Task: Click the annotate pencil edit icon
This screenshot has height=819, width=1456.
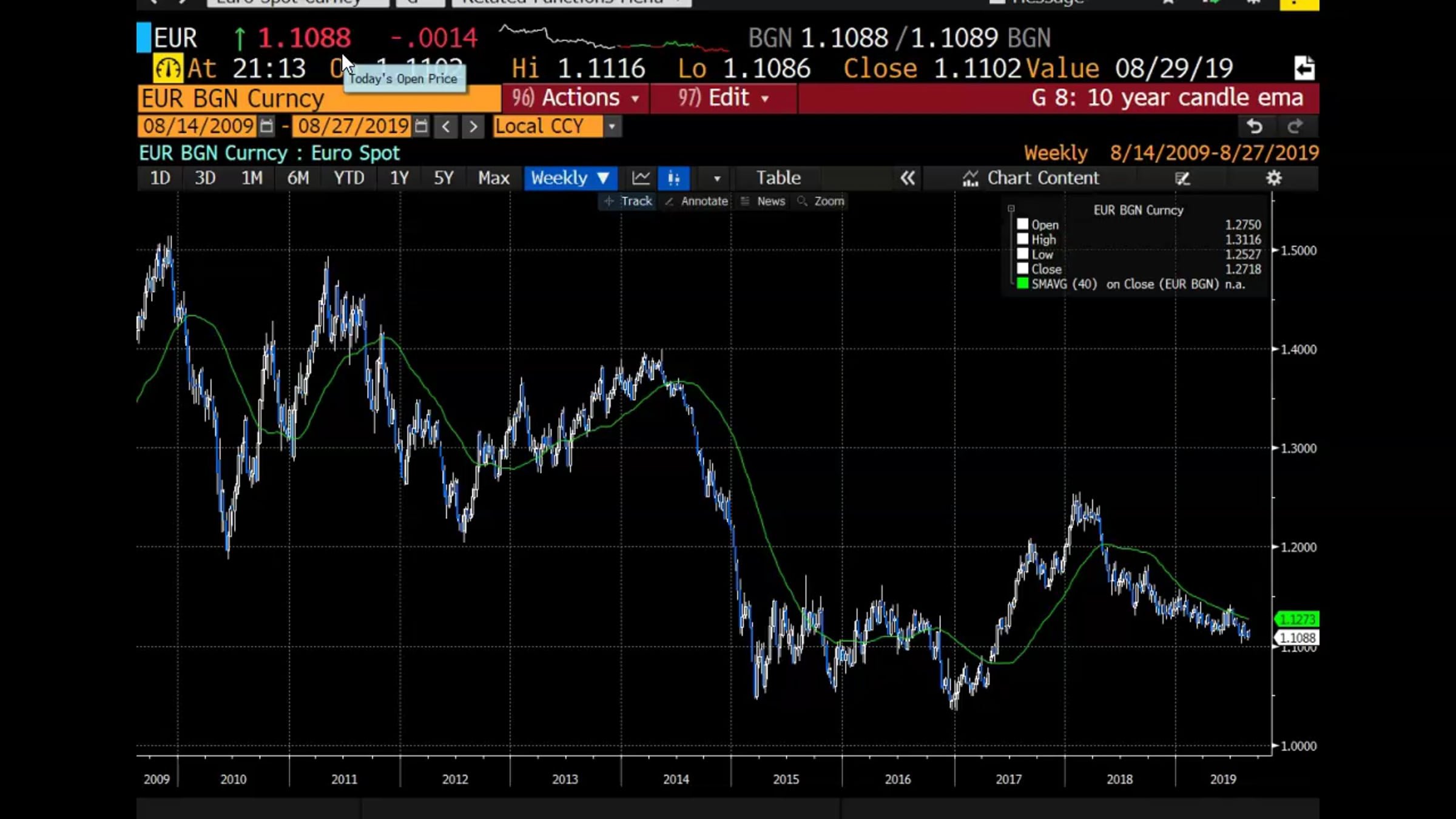Action: pos(1182,178)
